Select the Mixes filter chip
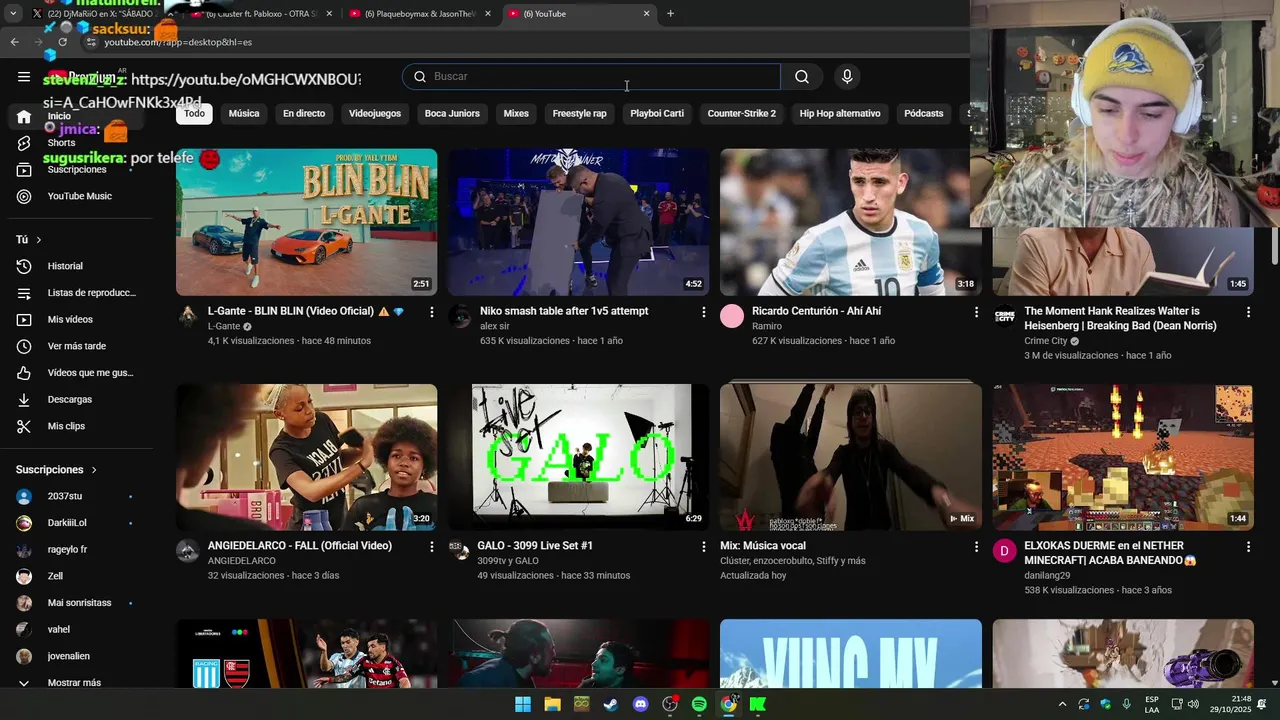Viewport: 1280px width, 720px height. pos(516,114)
